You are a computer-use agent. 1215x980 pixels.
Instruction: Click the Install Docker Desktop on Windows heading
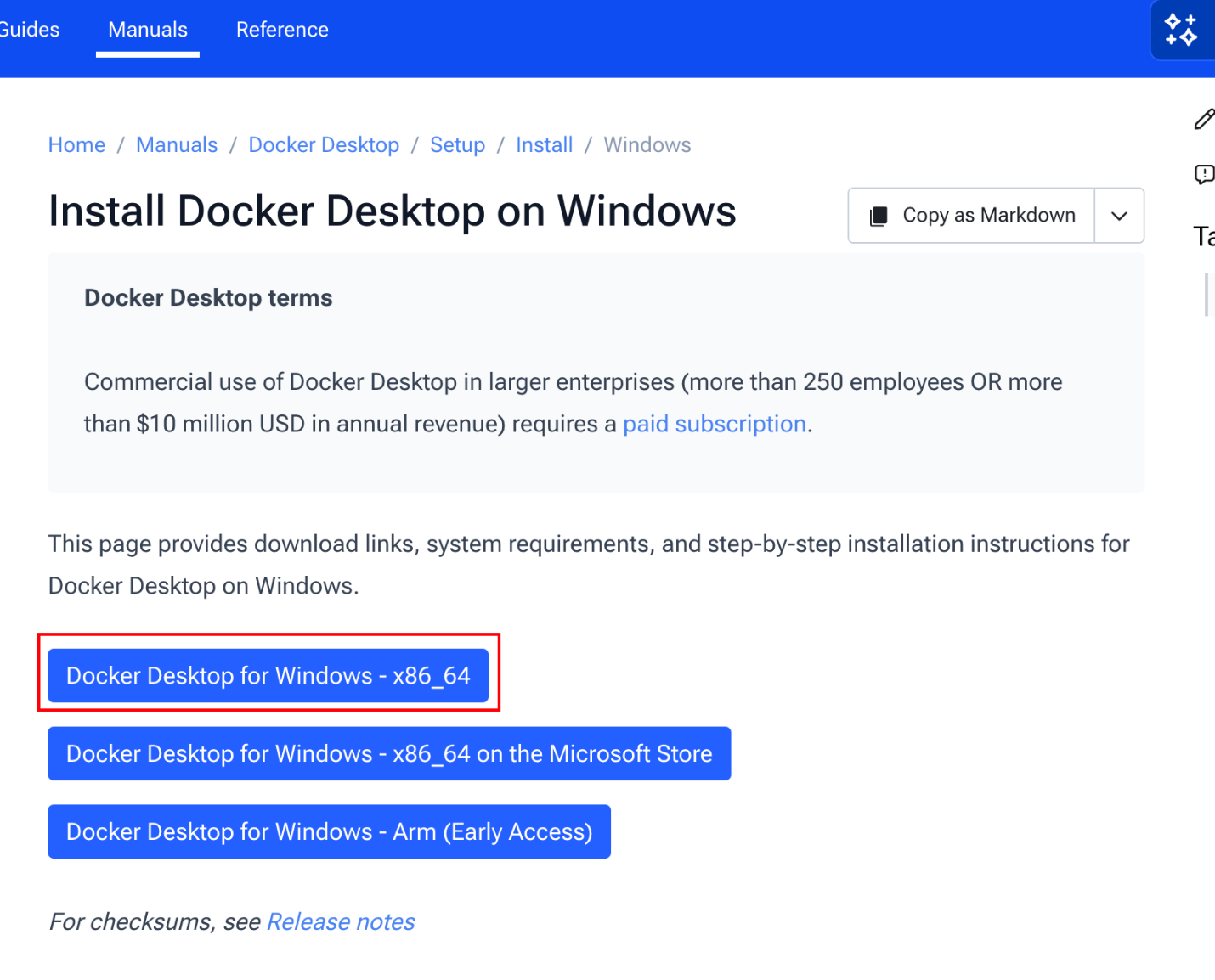coord(393,211)
